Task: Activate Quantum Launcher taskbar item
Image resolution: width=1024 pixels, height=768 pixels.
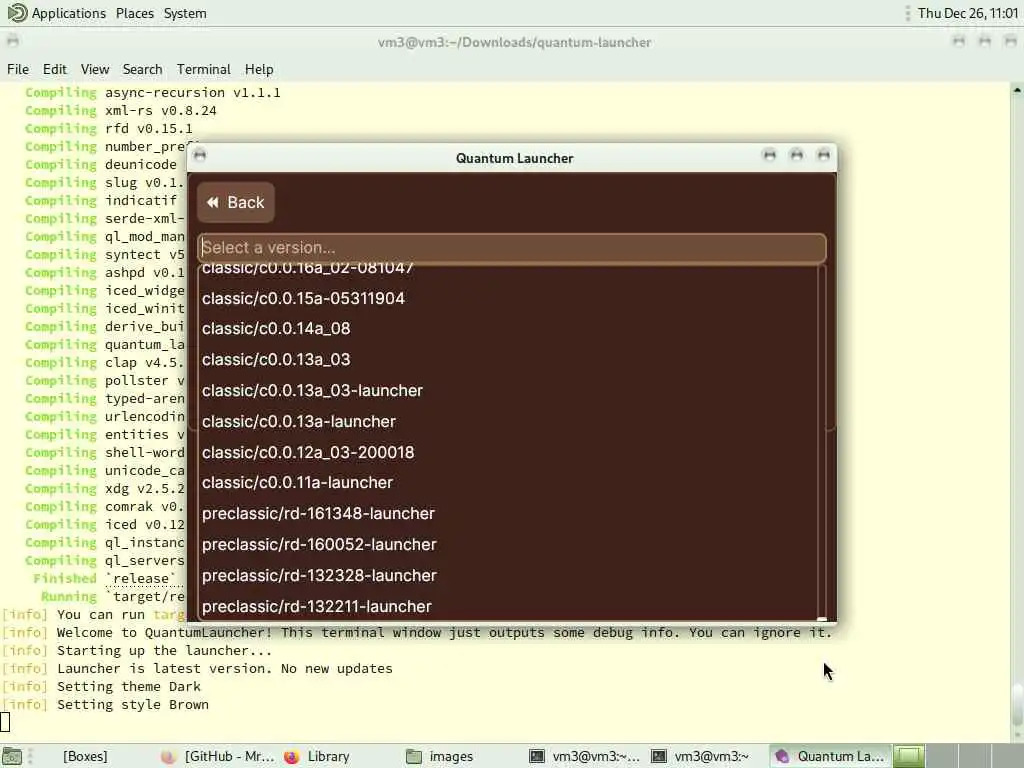Action: point(829,756)
